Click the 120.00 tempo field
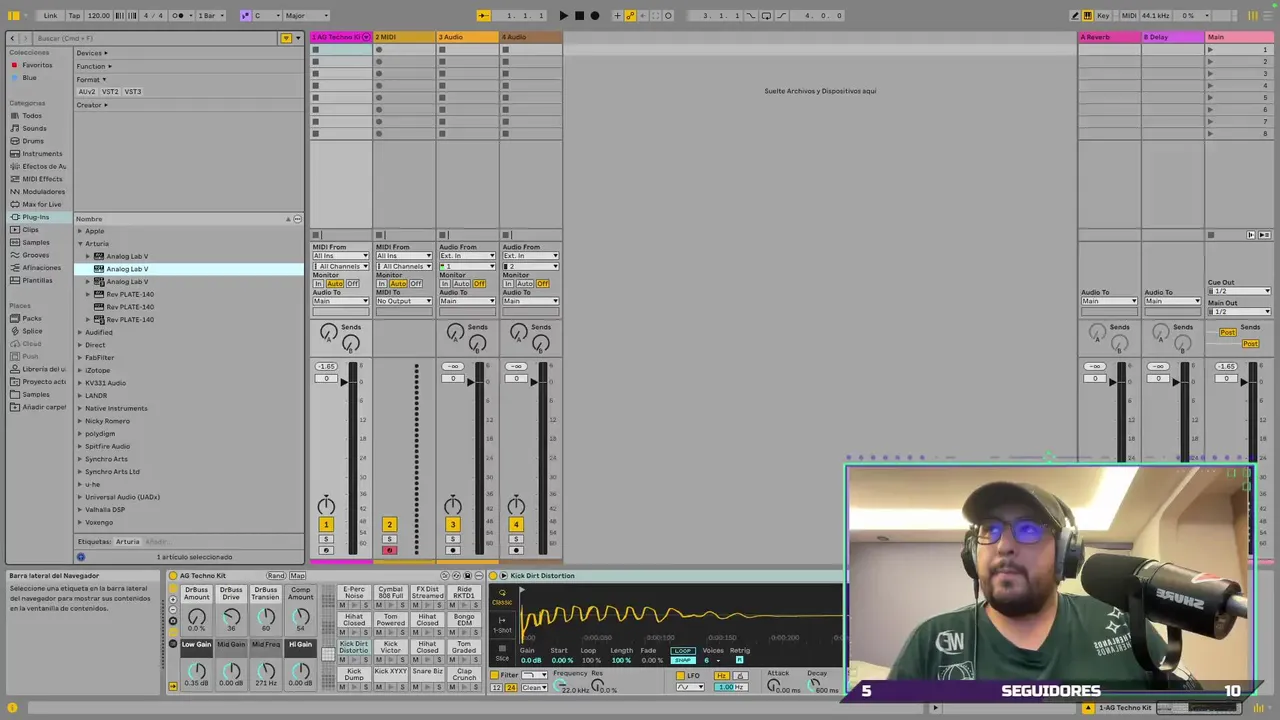Screen dimensions: 1280x720 coord(98,15)
